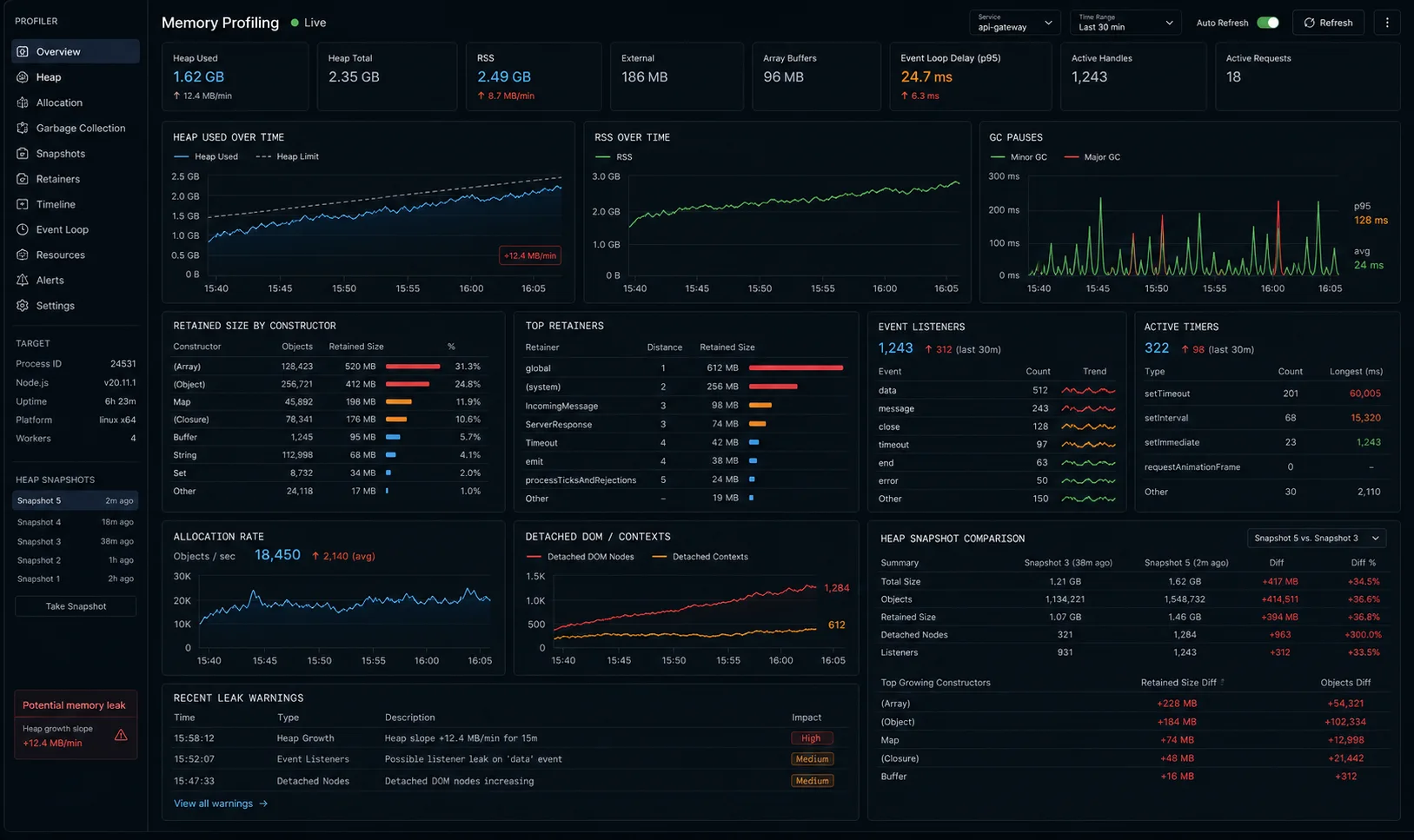
Task: Turn off the Auto Refresh switch
Action: tap(1268, 23)
